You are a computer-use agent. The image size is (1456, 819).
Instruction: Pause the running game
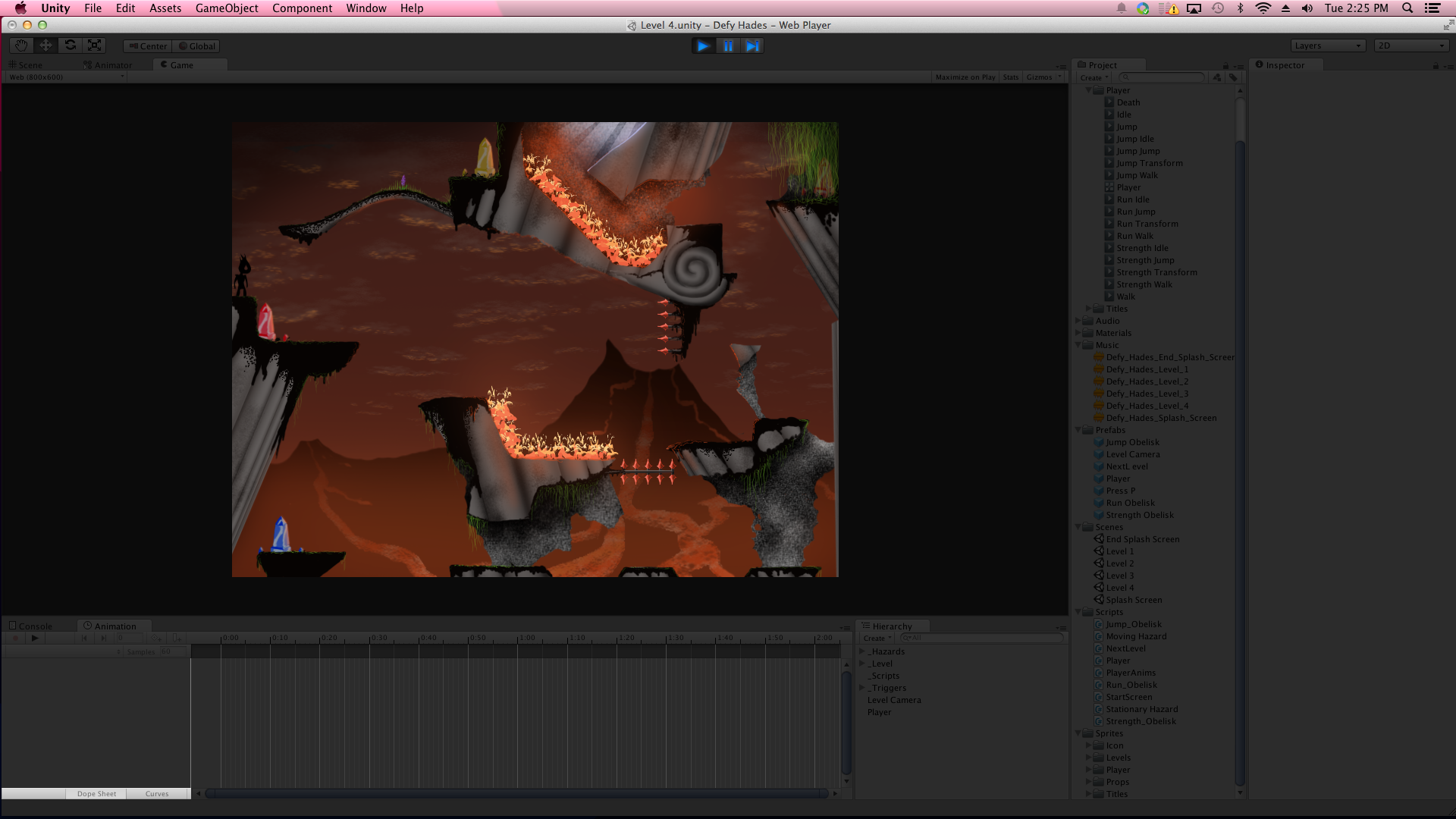[x=728, y=46]
